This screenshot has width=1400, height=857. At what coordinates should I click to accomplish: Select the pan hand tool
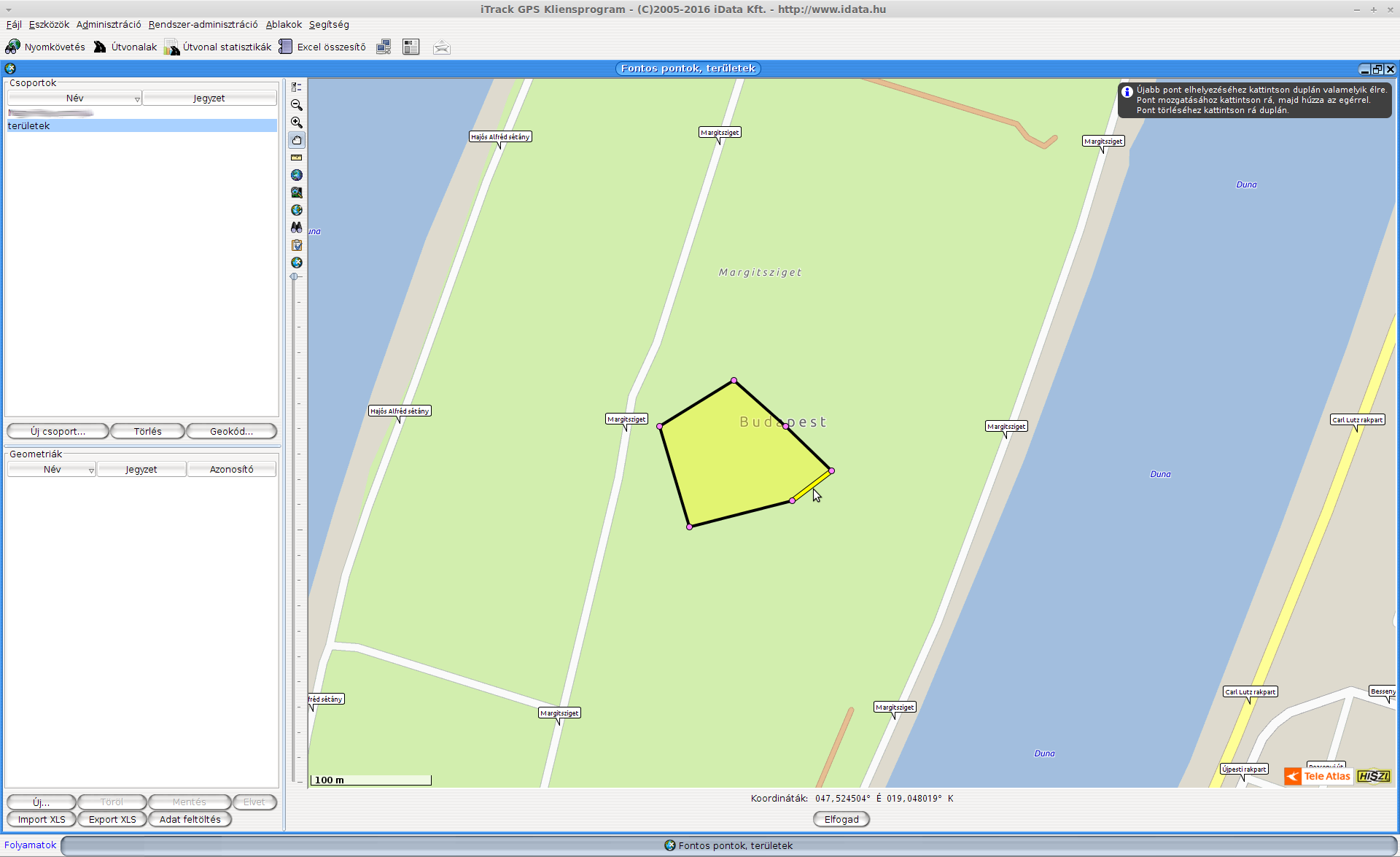point(296,140)
